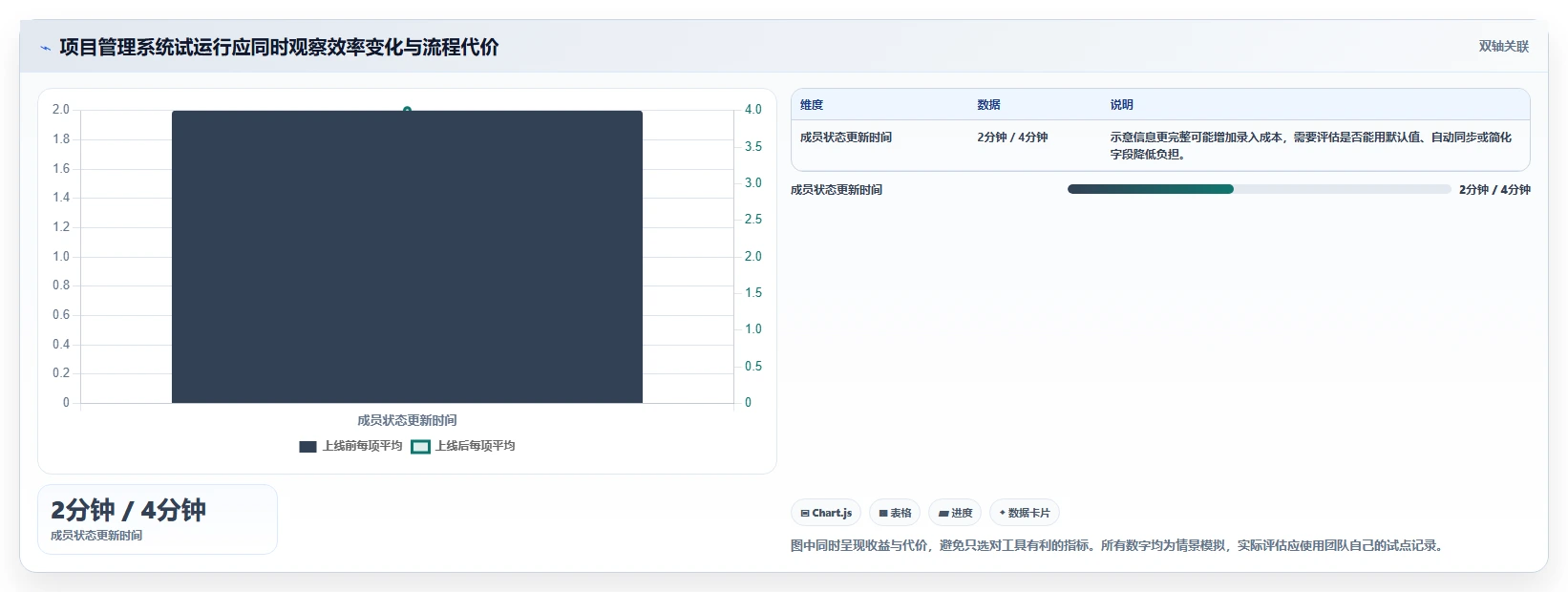
Task: Click the 进度 chip icon
Action: pos(943,514)
